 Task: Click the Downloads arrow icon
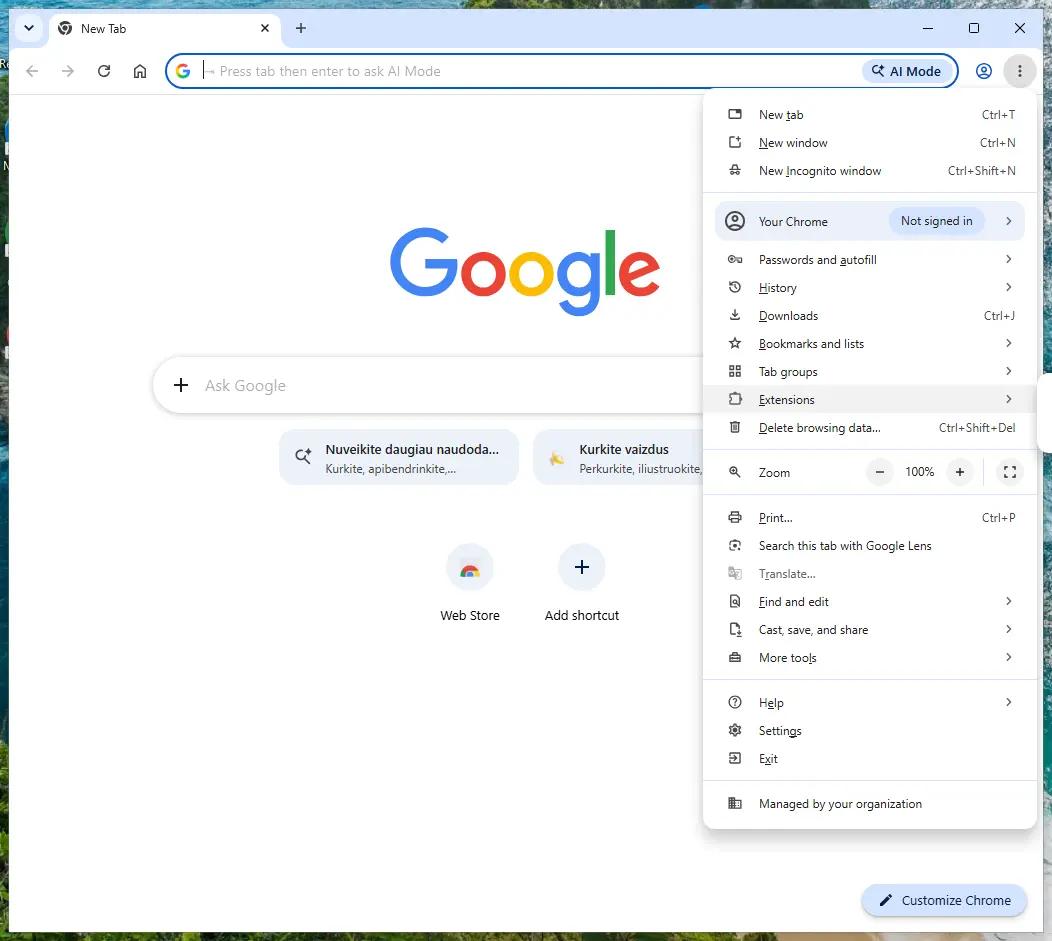(x=735, y=315)
